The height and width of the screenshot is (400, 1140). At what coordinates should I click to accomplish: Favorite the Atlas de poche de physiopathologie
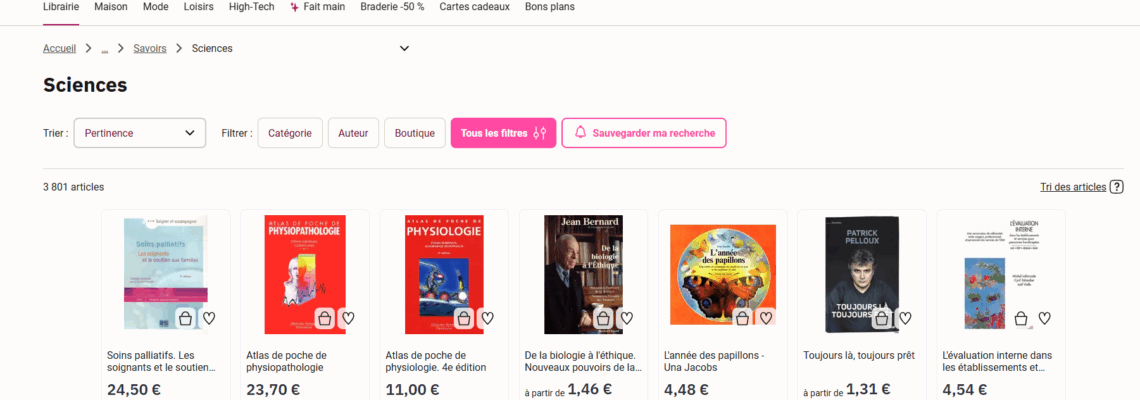tap(348, 319)
